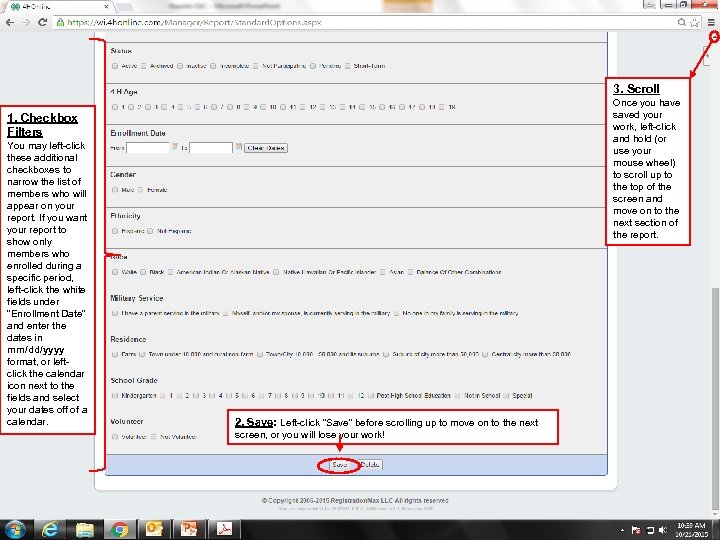Check the Incomplete status checkbox
Viewport: 720px width, 540px height.
[x=213, y=66]
